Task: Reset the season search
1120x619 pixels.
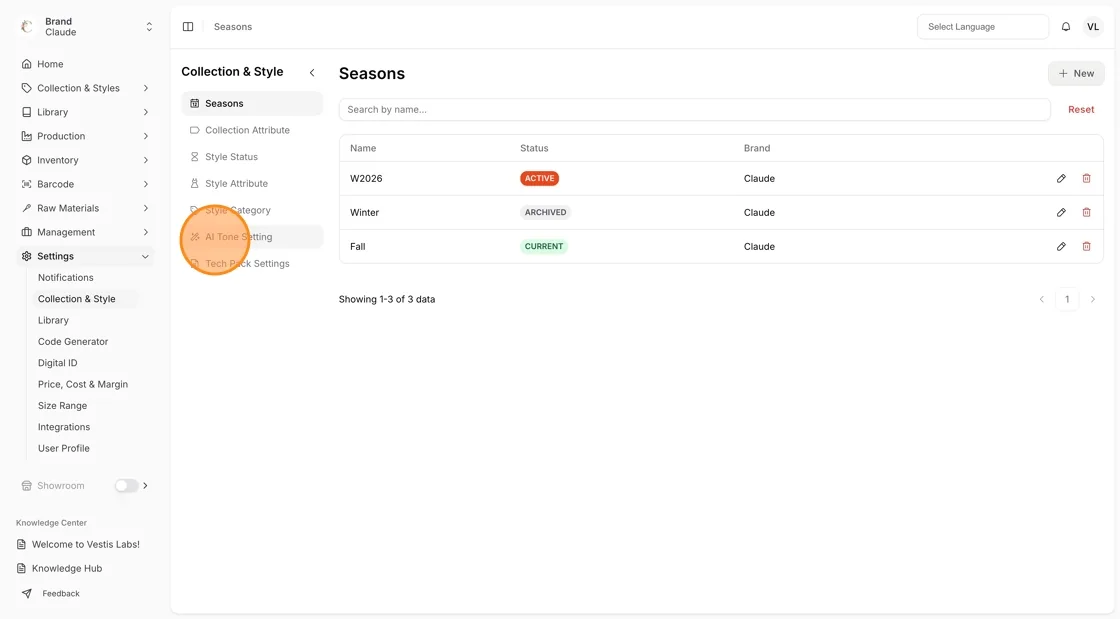Action: point(1081,109)
